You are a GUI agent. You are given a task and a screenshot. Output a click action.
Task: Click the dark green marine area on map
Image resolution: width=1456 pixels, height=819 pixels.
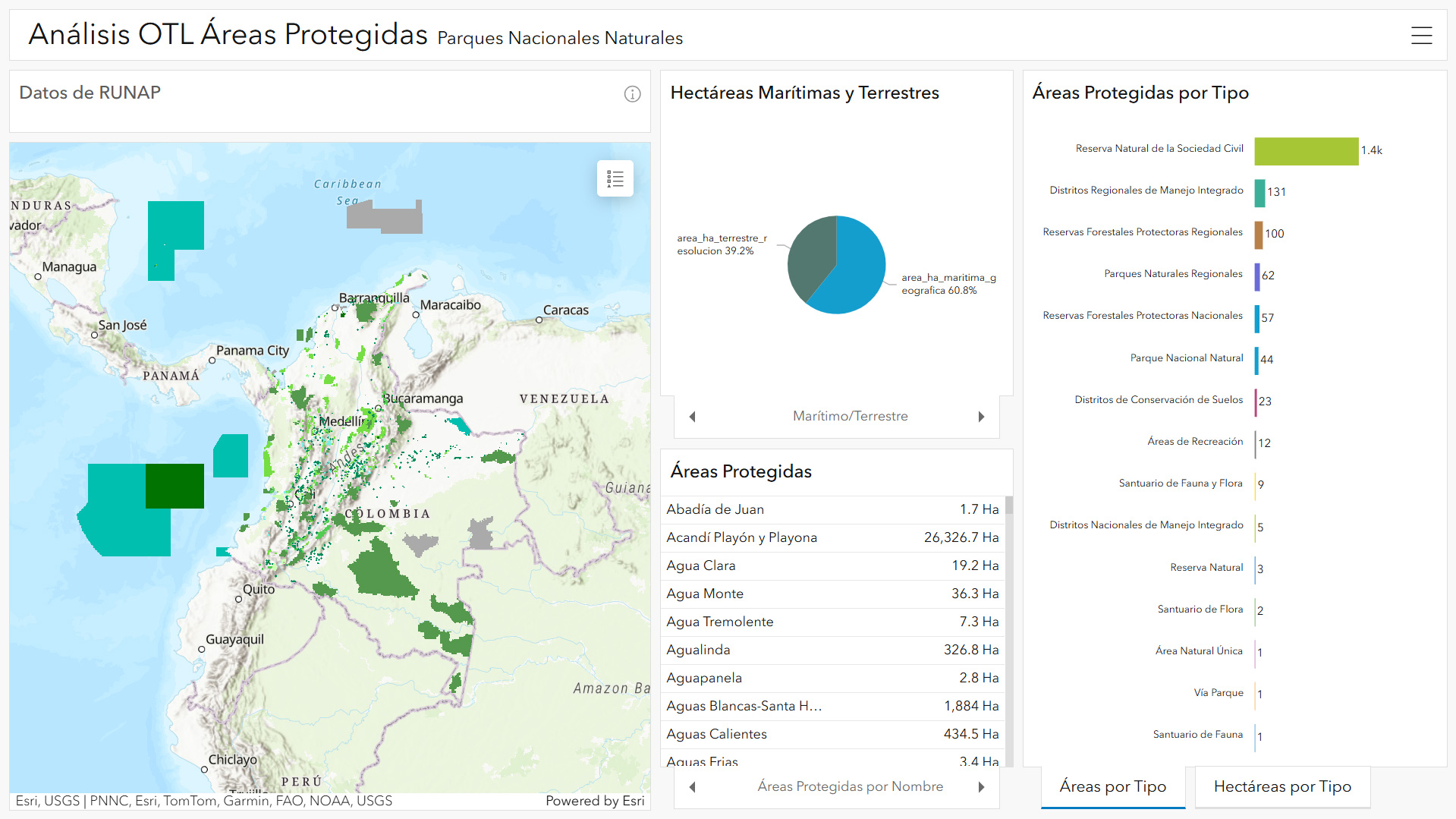pyautogui.click(x=175, y=486)
